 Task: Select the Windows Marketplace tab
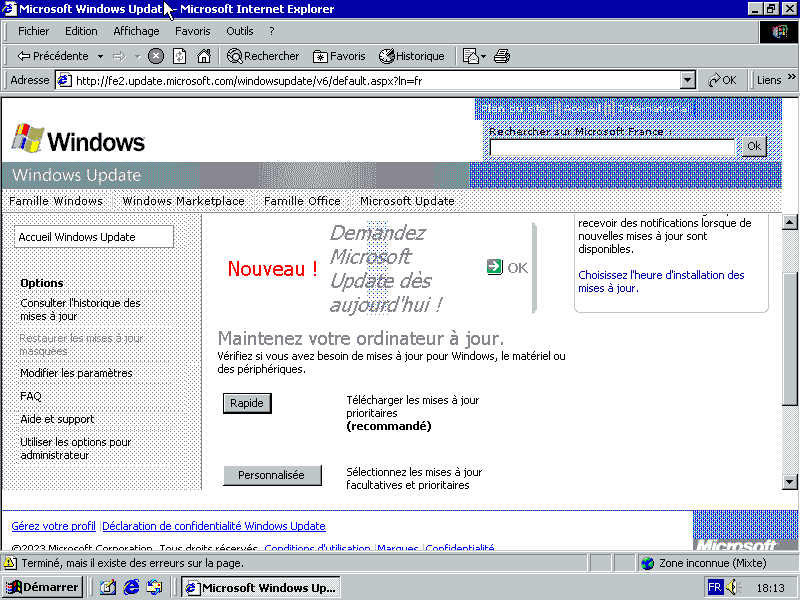click(x=184, y=201)
